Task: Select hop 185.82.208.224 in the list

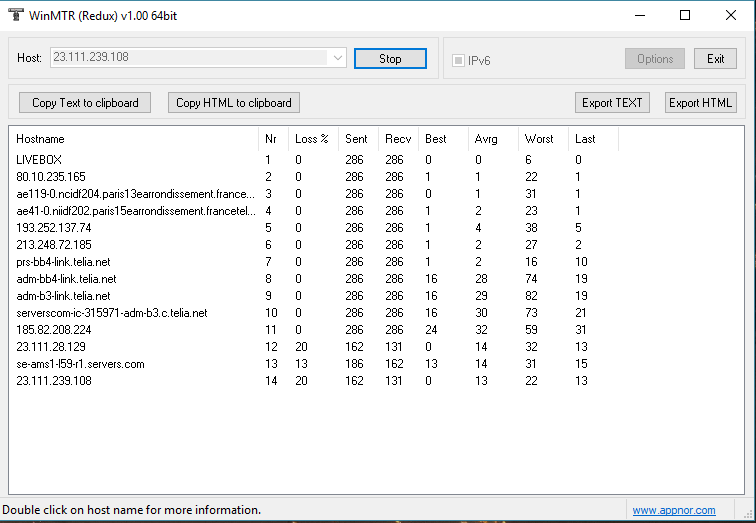Action: [x=54, y=330]
